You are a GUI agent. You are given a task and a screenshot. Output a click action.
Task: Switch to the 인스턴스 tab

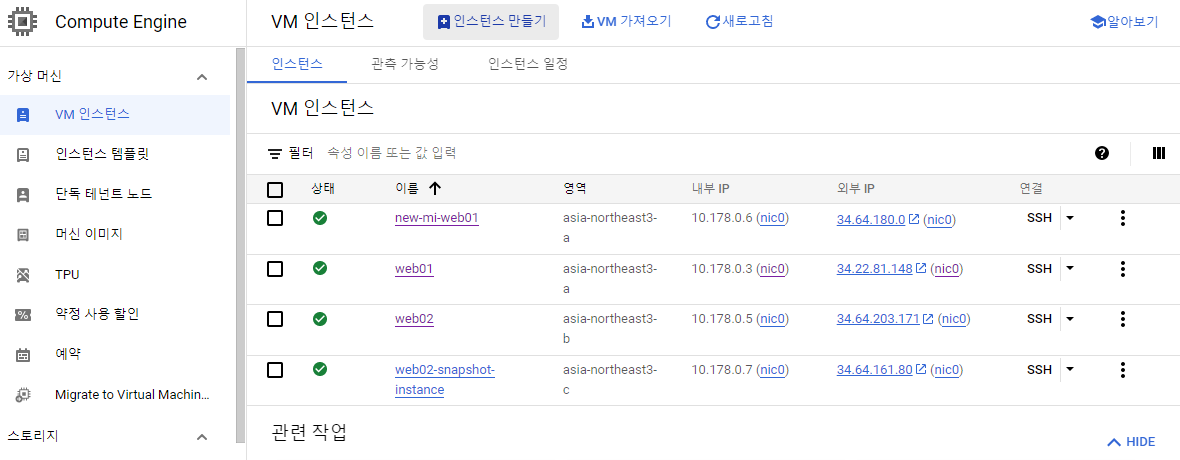297,64
